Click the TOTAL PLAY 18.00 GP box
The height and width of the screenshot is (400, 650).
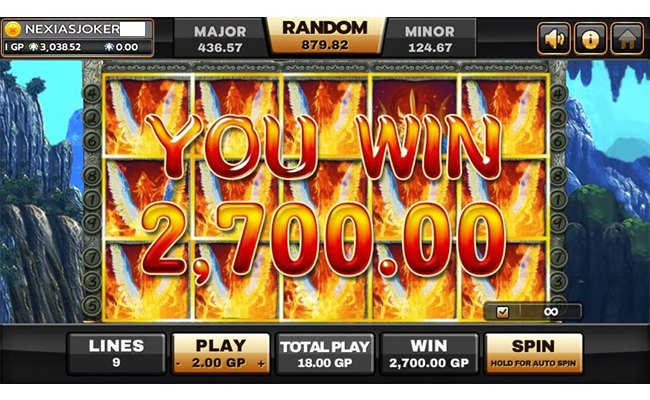(325, 354)
